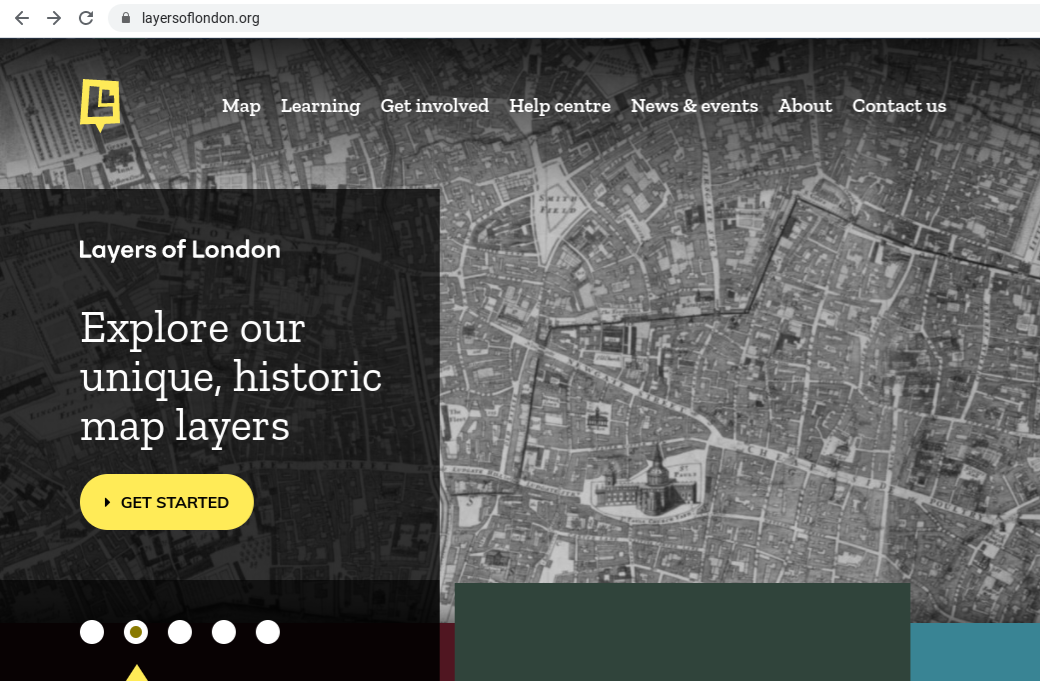Click the dark green content panel
Image resolution: width=1040 pixels, height=681 pixels.
tap(682, 632)
